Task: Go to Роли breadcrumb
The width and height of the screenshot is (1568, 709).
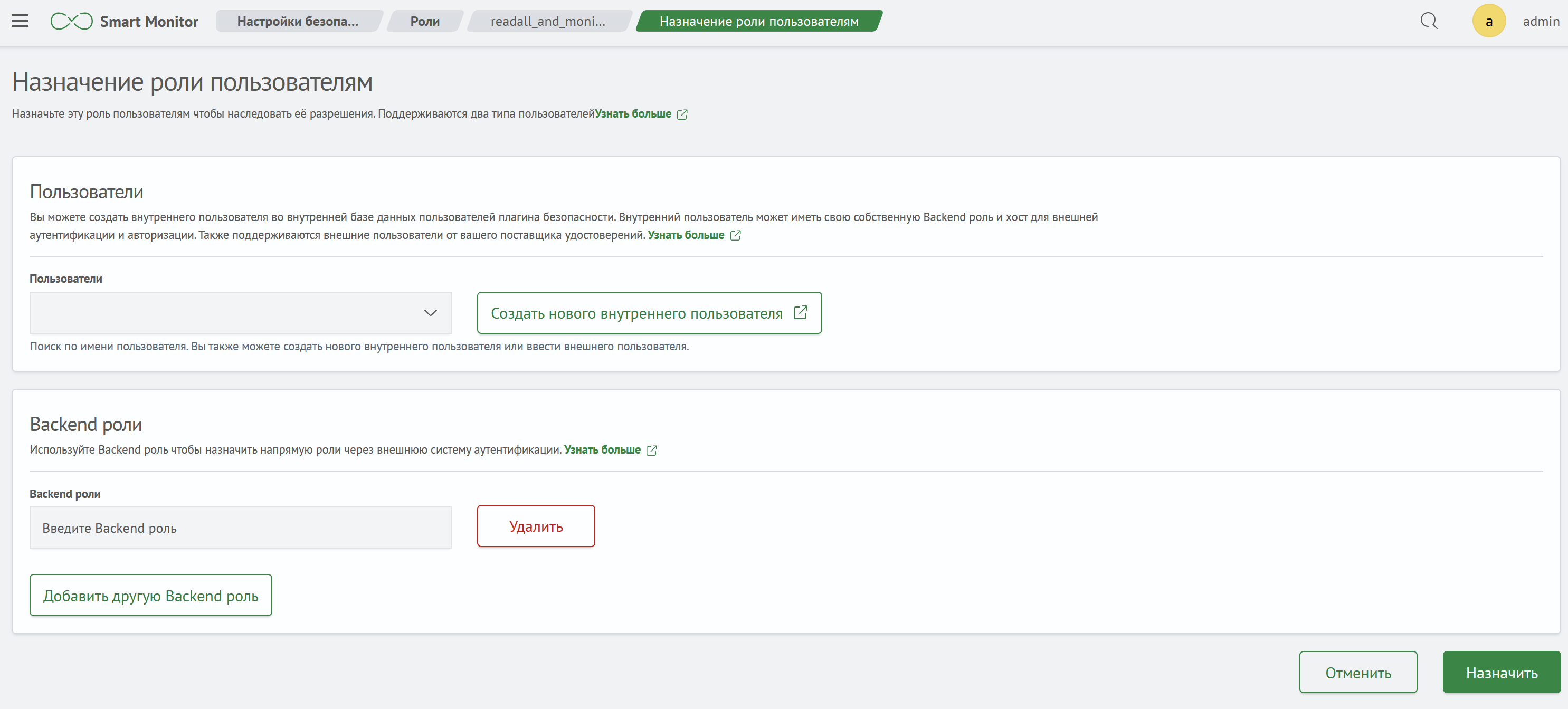Action: (x=424, y=21)
